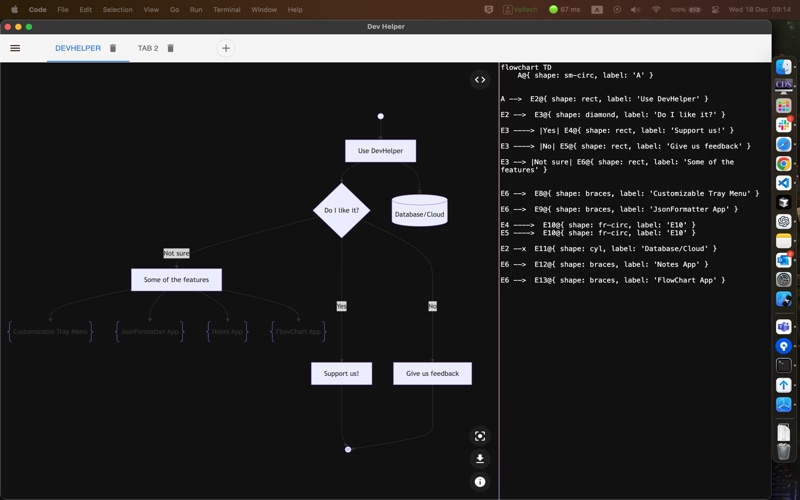Click code line defining 'FlowChart App' braces
The height and width of the screenshot is (500, 800).
click(613, 280)
